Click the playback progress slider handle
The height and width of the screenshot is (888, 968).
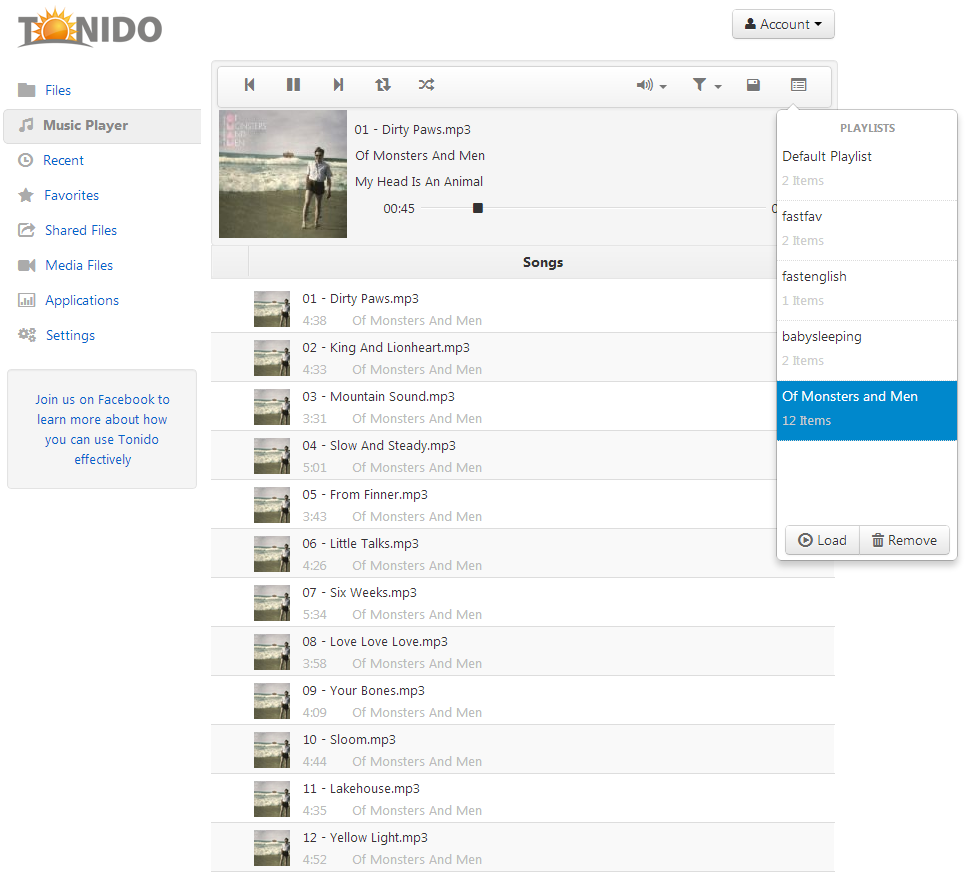478,208
